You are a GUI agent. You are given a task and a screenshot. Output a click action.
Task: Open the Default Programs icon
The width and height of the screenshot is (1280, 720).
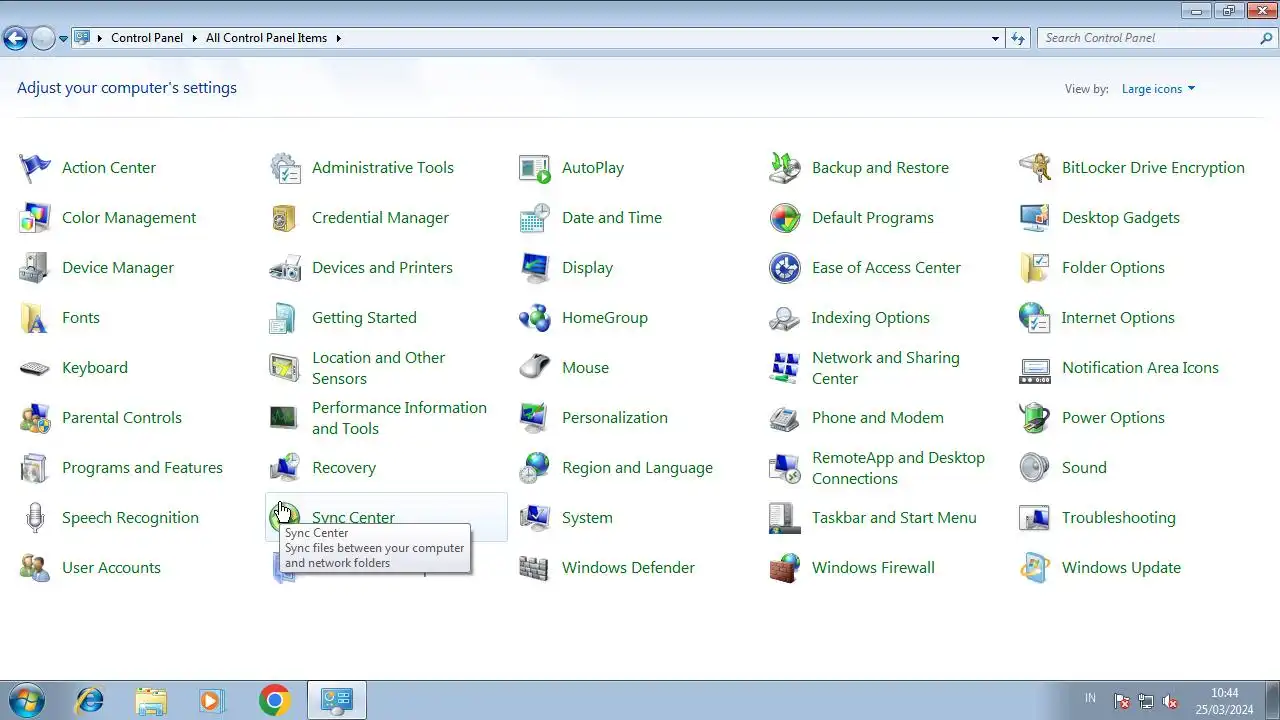(x=785, y=218)
